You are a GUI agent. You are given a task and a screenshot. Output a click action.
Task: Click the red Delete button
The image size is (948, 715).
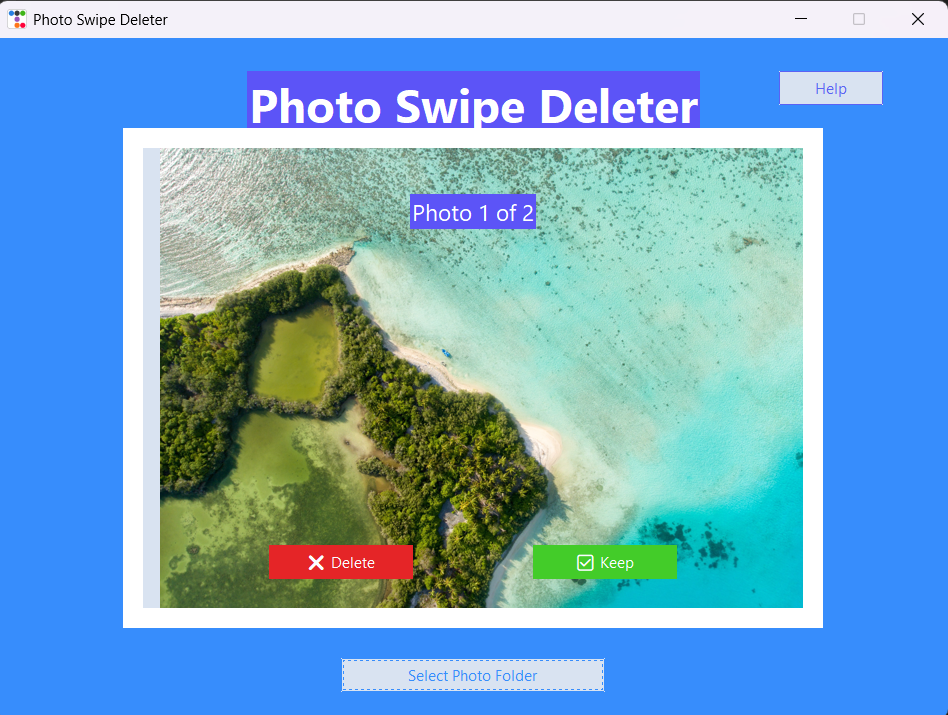(341, 562)
